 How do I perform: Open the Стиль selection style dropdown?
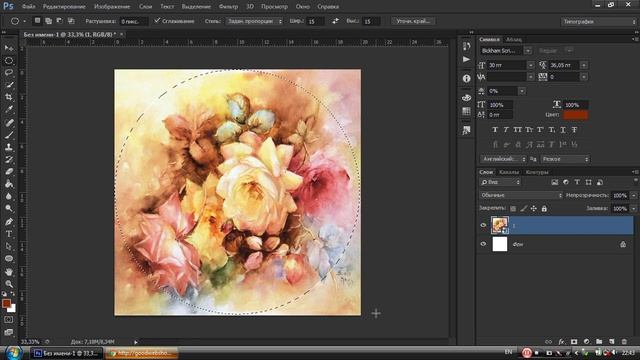[254, 21]
